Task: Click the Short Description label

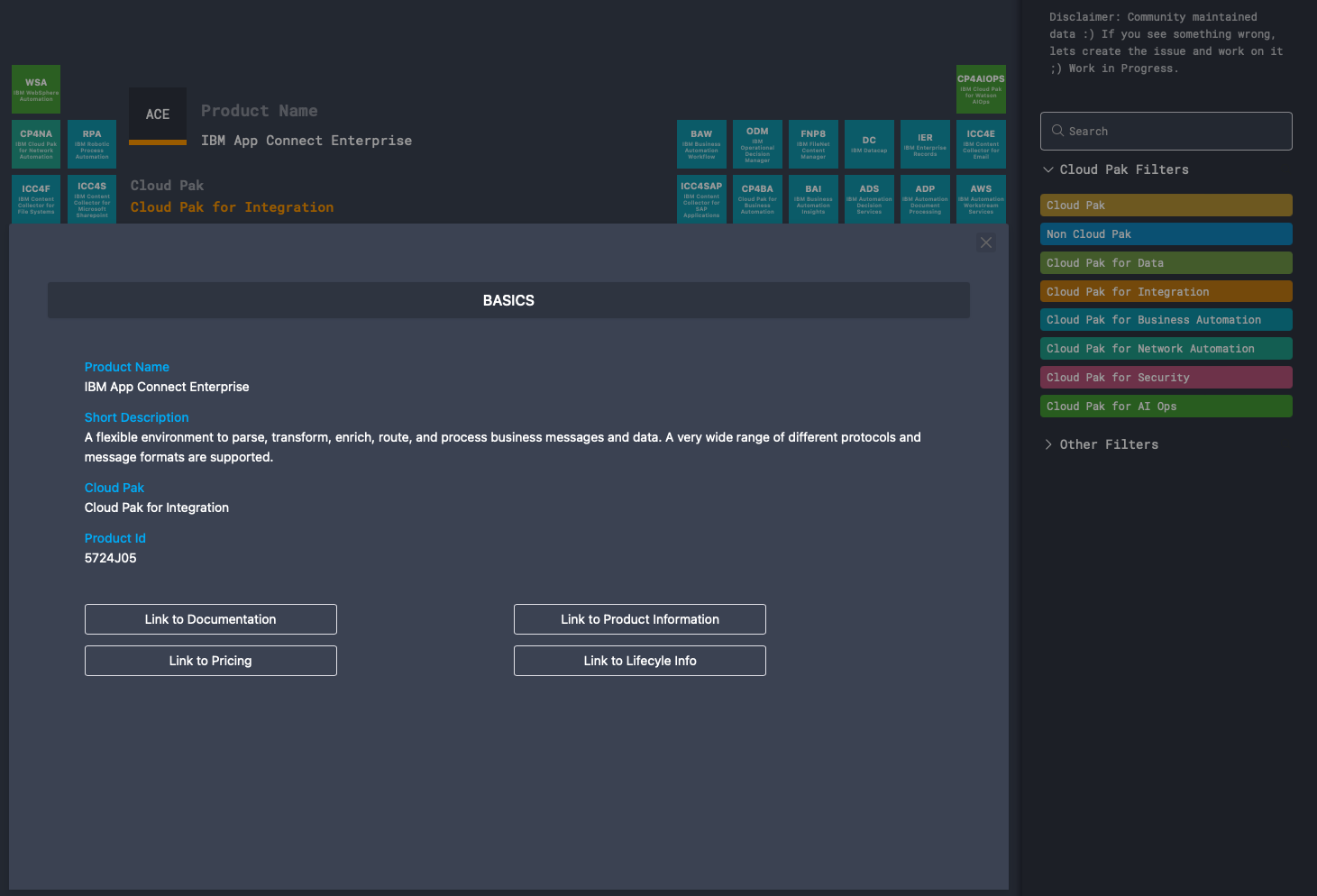Action: tap(137, 417)
